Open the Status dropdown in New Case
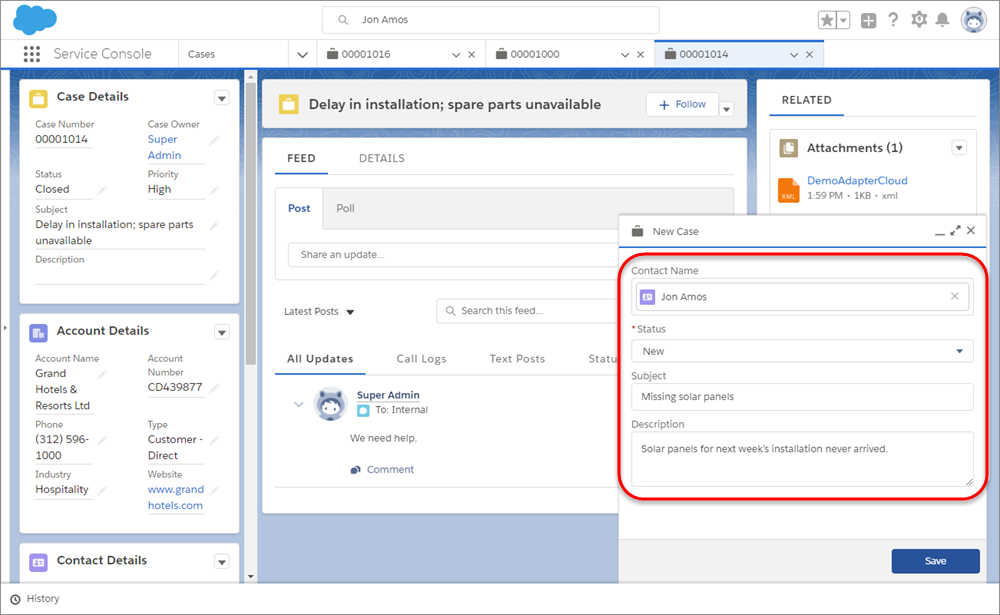 click(802, 352)
